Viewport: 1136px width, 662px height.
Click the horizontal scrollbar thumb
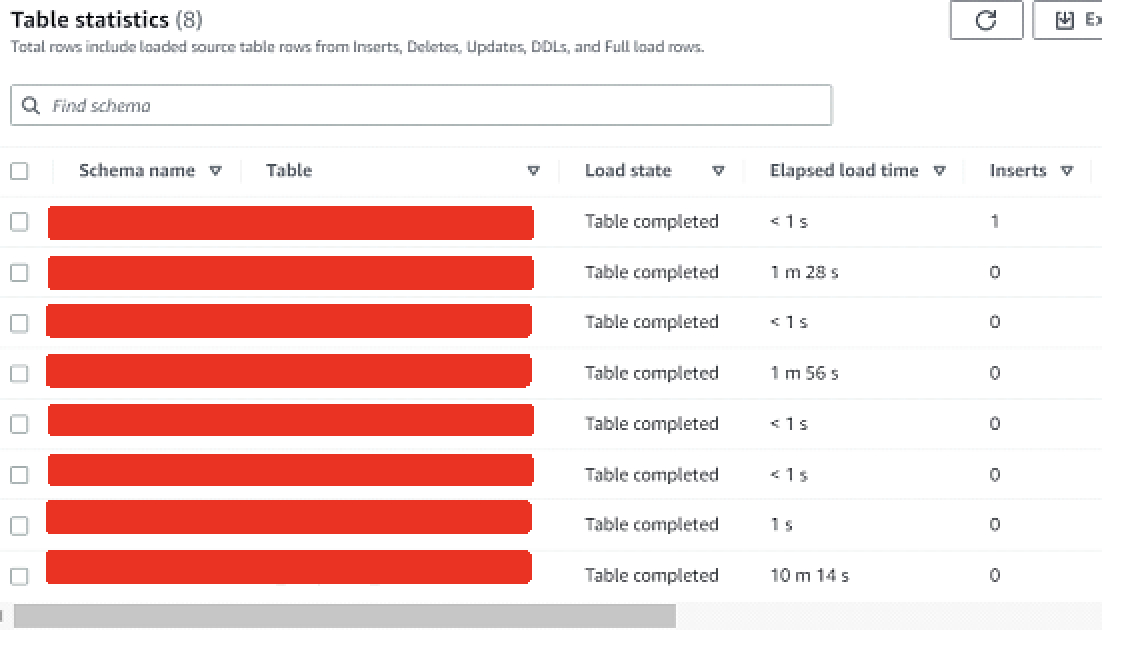coord(345,616)
